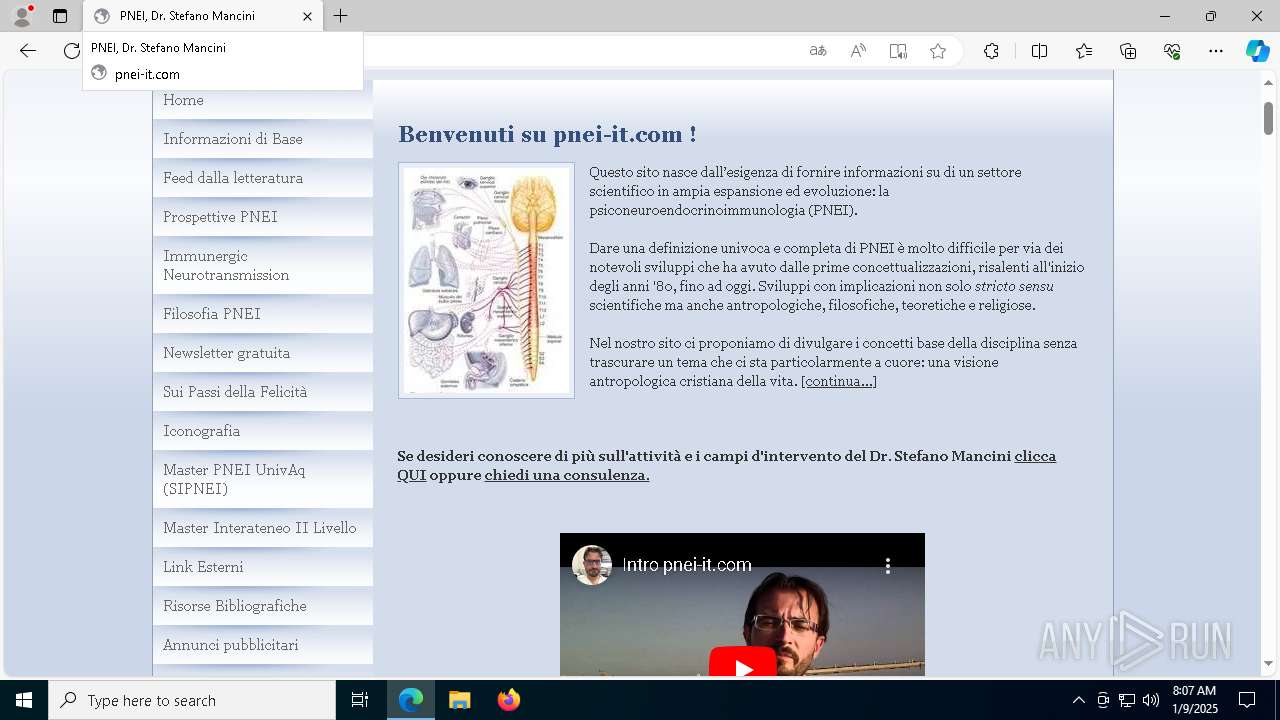Click the Read aloud icon
This screenshot has height=720, width=1280.
click(858, 51)
